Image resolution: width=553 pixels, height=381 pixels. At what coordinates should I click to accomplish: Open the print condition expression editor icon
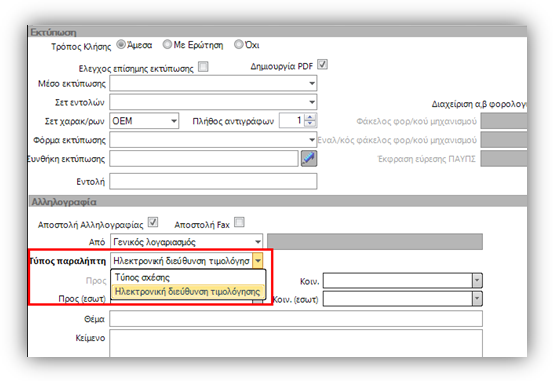pos(309,158)
